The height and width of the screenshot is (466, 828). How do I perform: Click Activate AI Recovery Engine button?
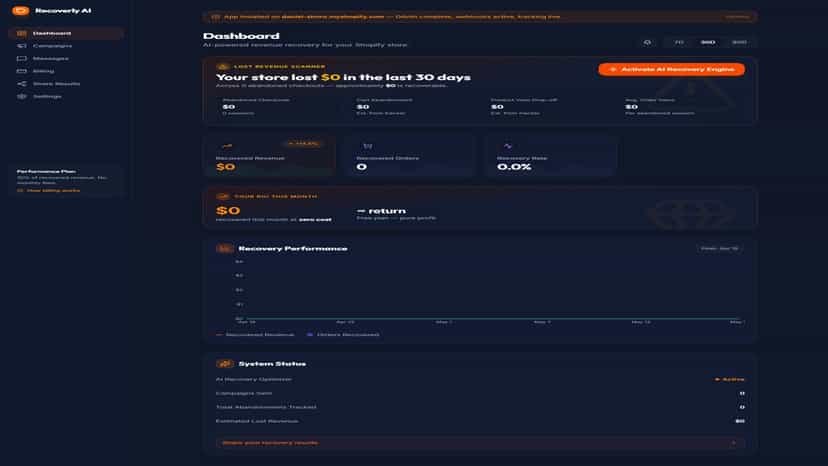pos(672,69)
